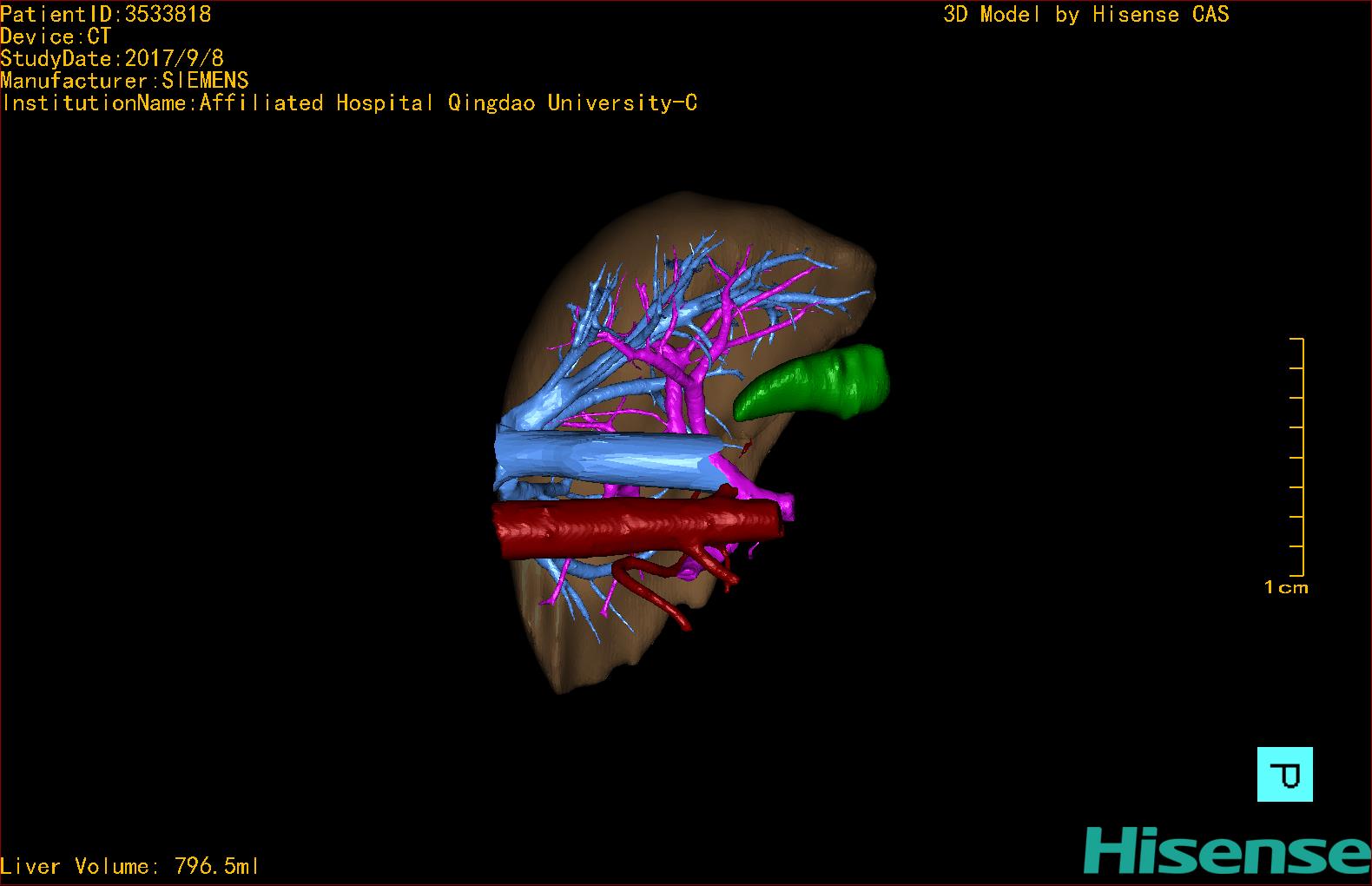
Task: Click the Liver Volume: 796.5ml readout
Action: pyautogui.click(x=129, y=866)
